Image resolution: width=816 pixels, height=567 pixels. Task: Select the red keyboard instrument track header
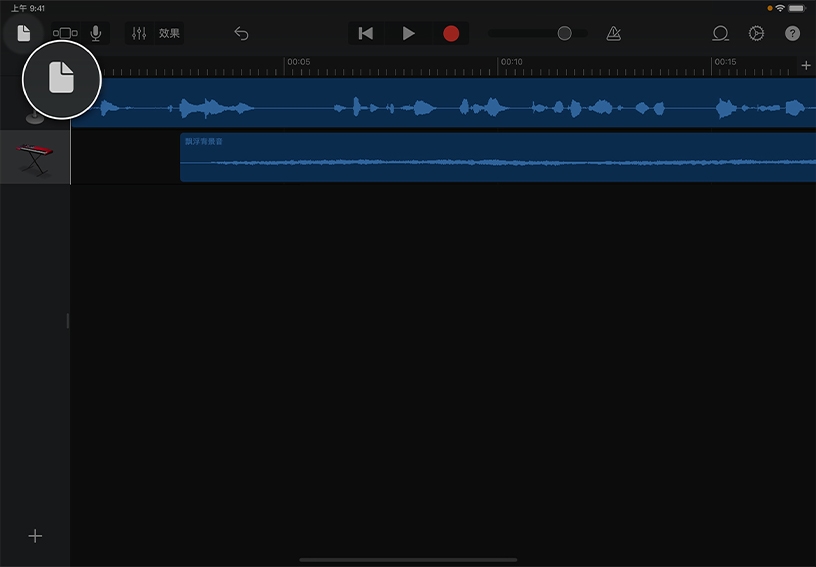click(x=35, y=157)
